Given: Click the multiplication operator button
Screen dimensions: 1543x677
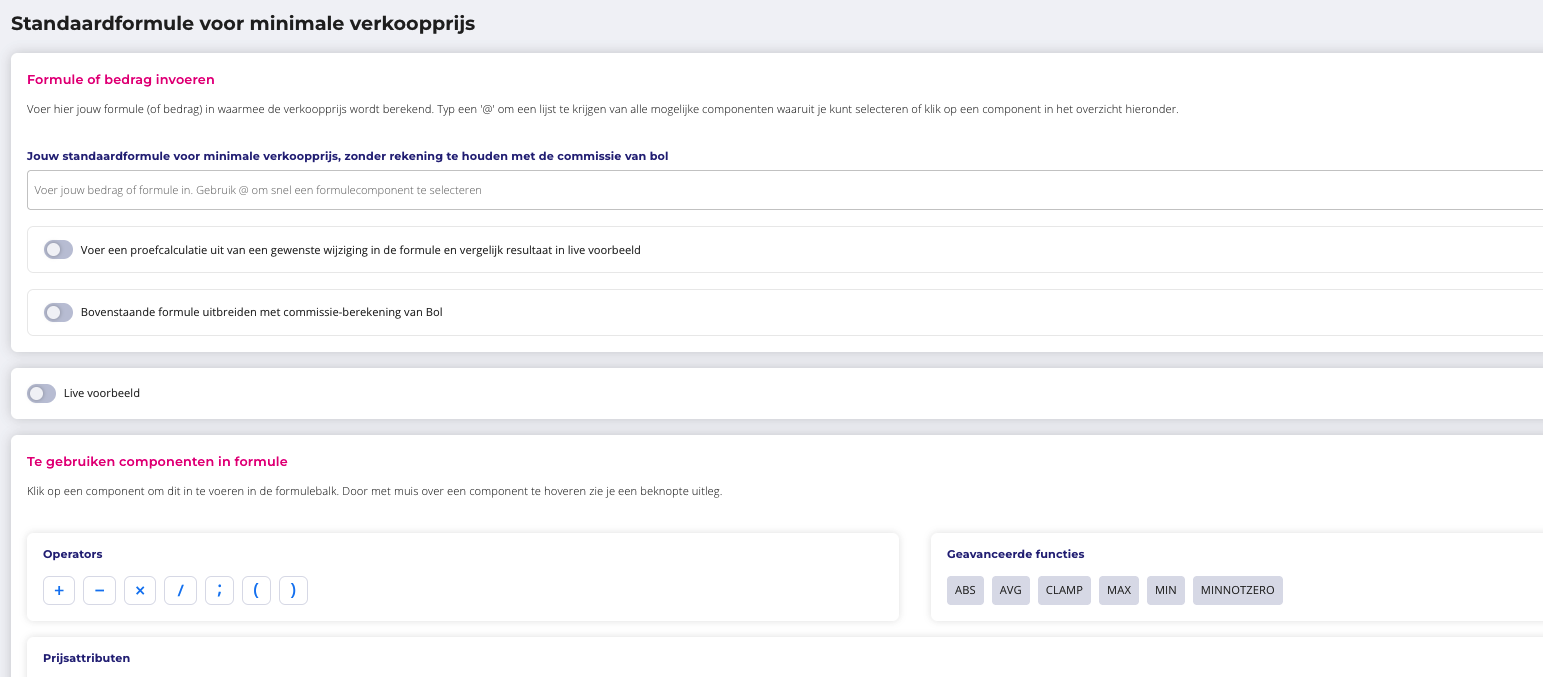Looking at the screenshot, I should pos(140,591).
